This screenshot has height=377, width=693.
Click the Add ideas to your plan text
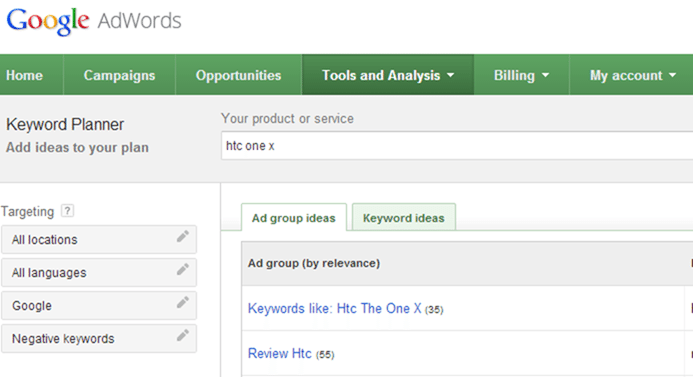77,147
